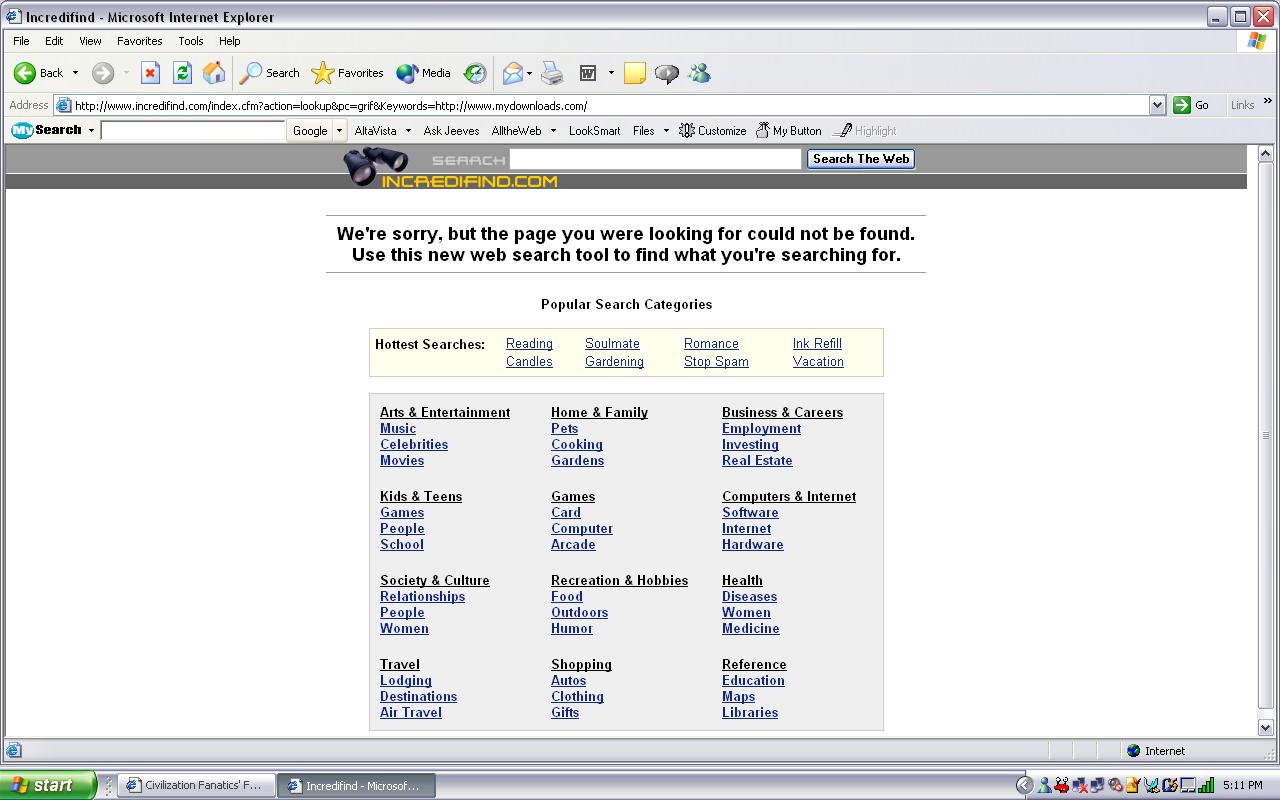The height and width of the screenshot is (800, 1280).
Task: Open the Celebrities link
Action: coord(414,445)
